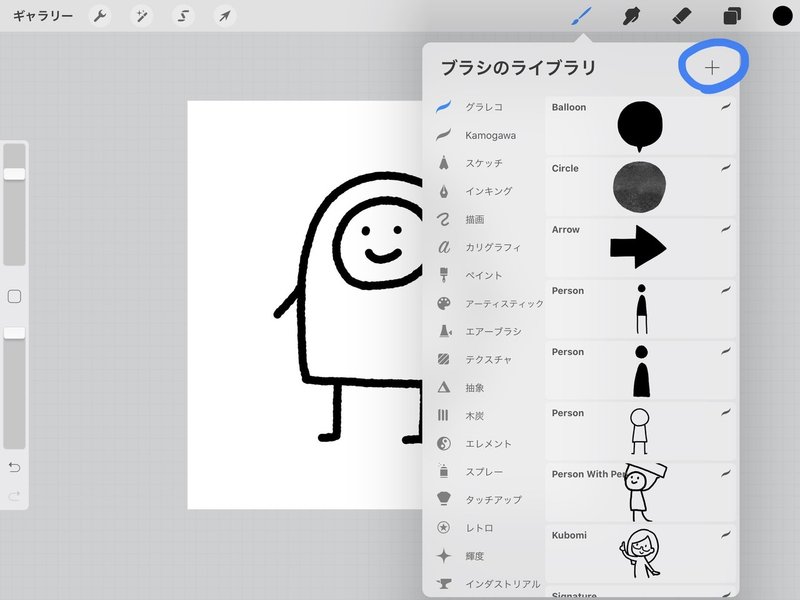The height and width of the screenshot is (600, 800).
Task: Open the インダストリアル brush category
Action: 489,584
